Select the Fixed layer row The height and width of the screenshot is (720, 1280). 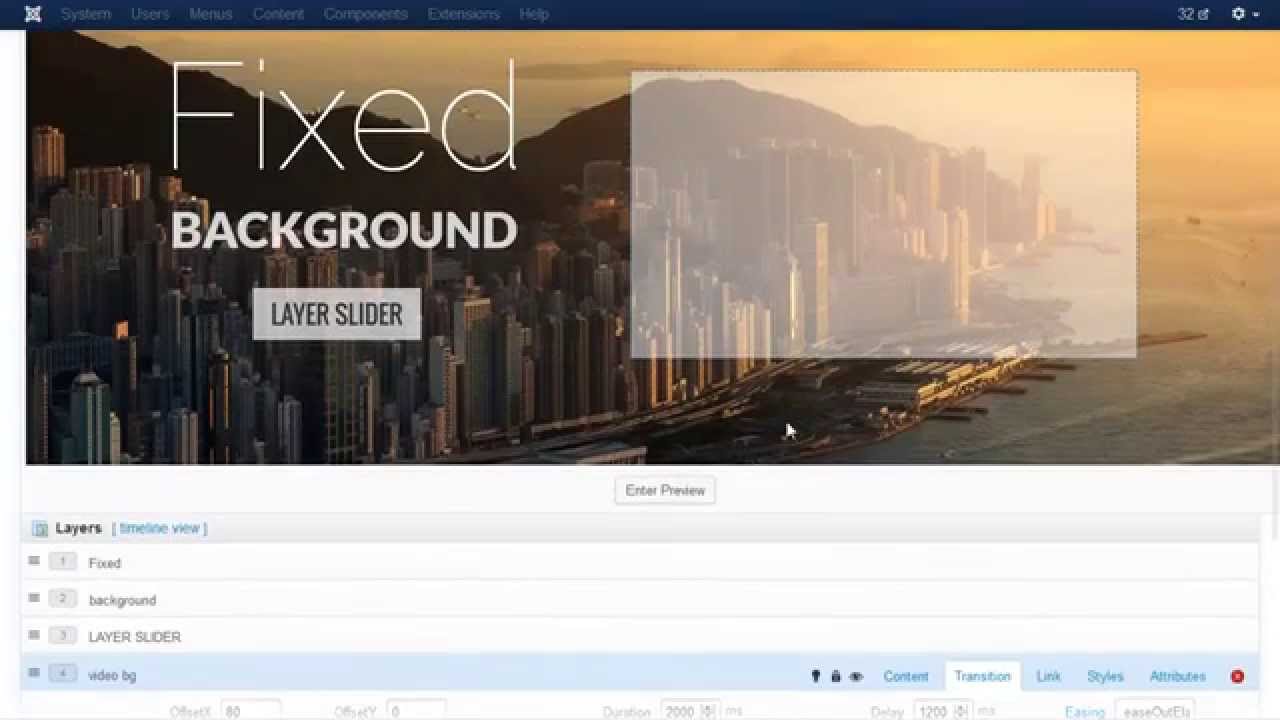[640, 562]
